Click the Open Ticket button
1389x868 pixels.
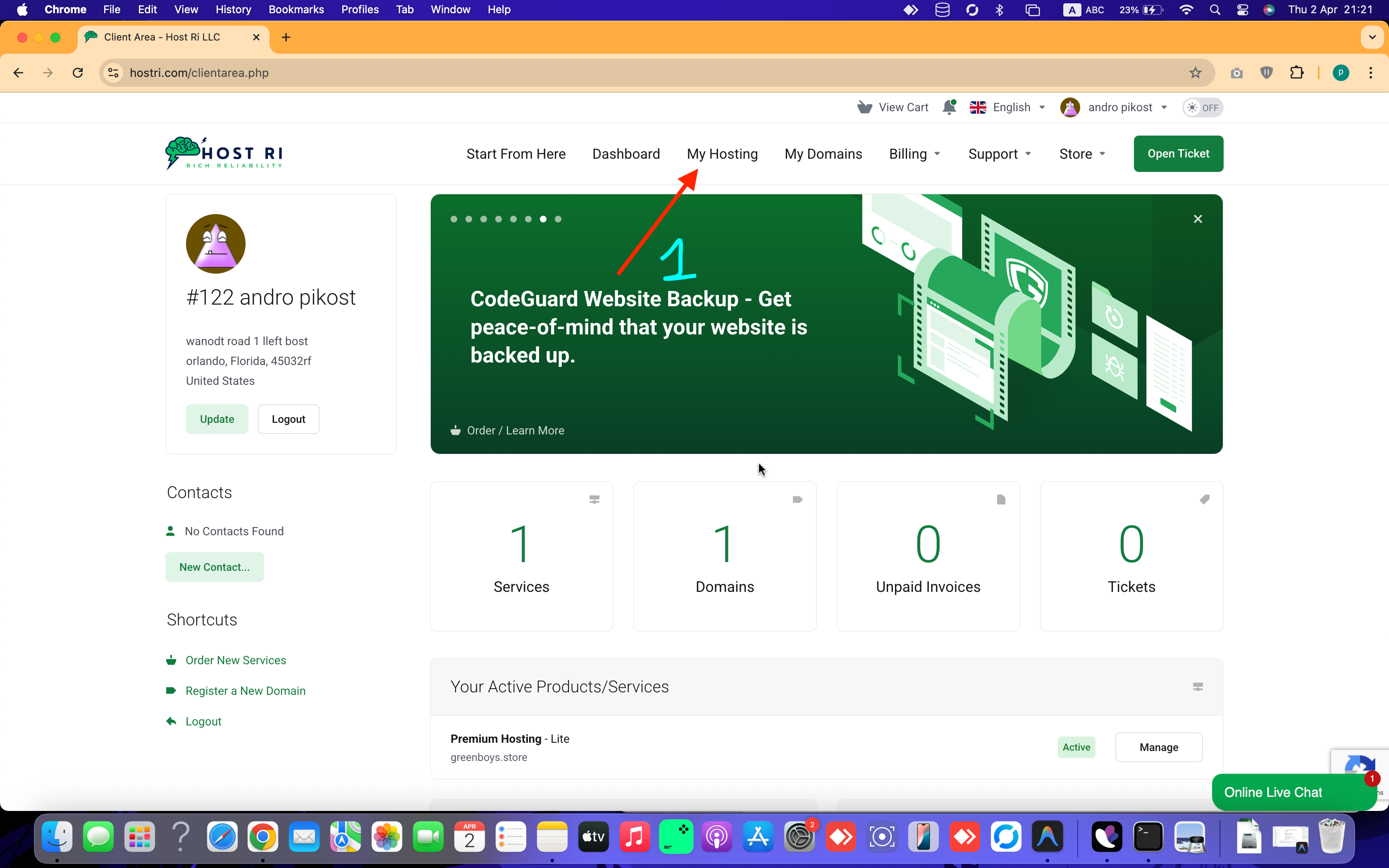click(x=1178, y=154)
